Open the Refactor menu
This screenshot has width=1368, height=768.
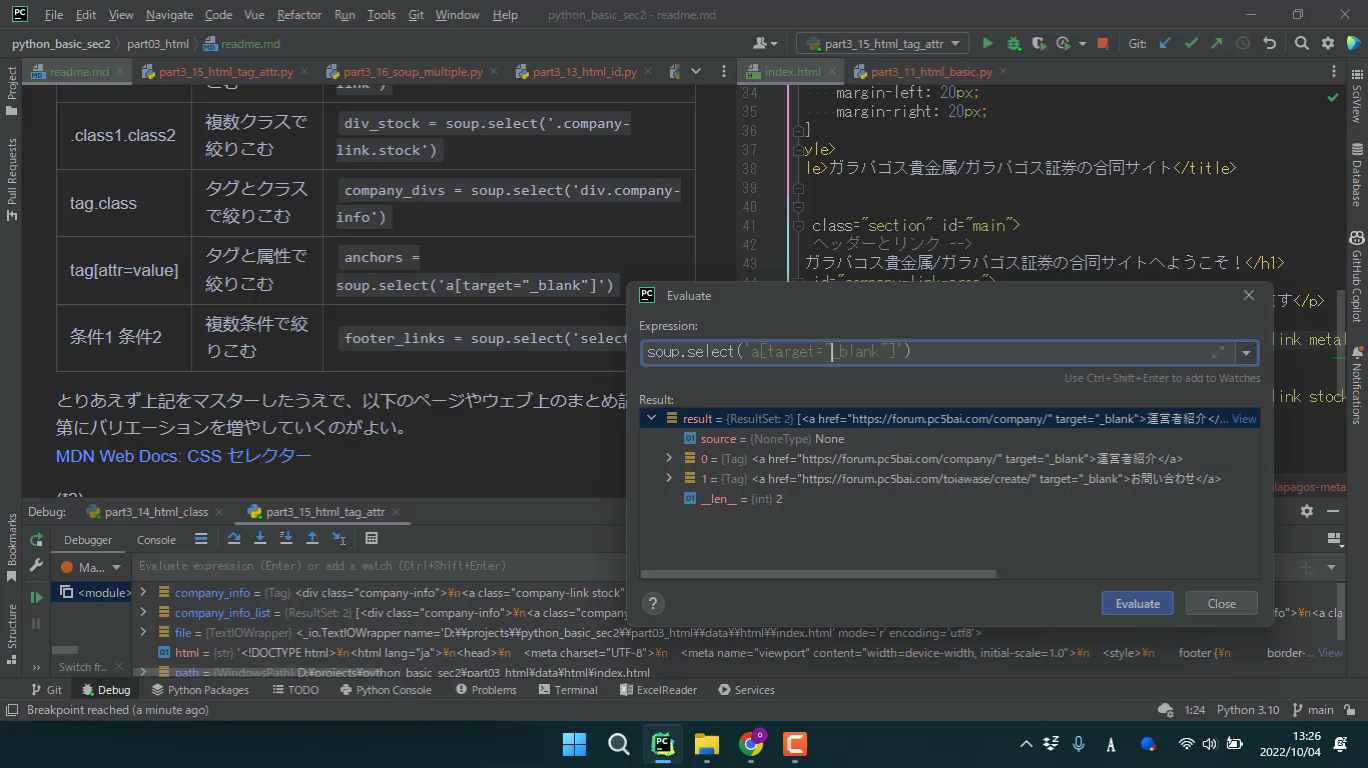299,15
